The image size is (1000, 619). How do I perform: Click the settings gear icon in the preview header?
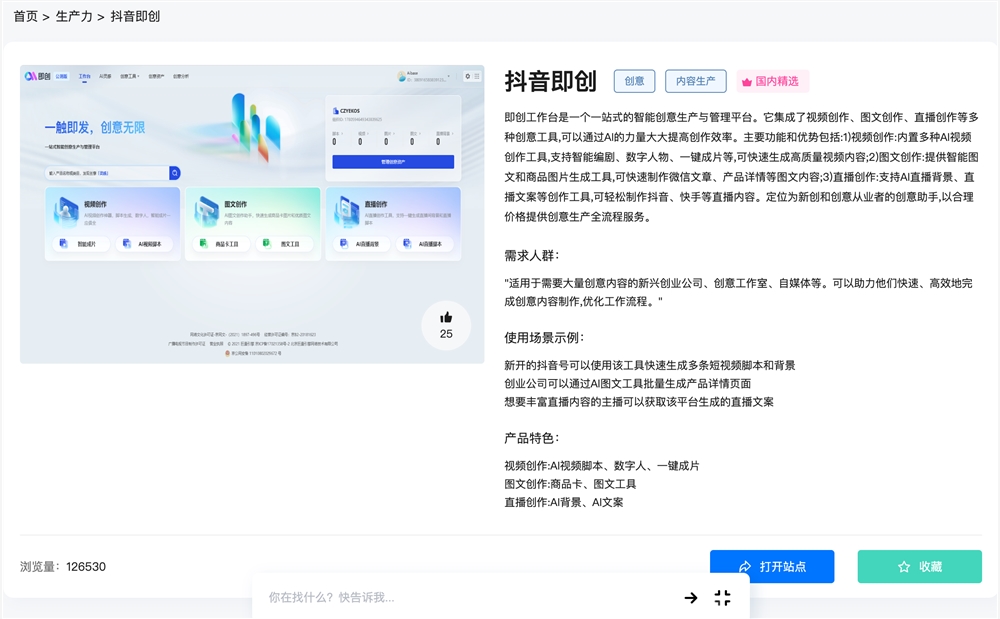tap(468, 75)
